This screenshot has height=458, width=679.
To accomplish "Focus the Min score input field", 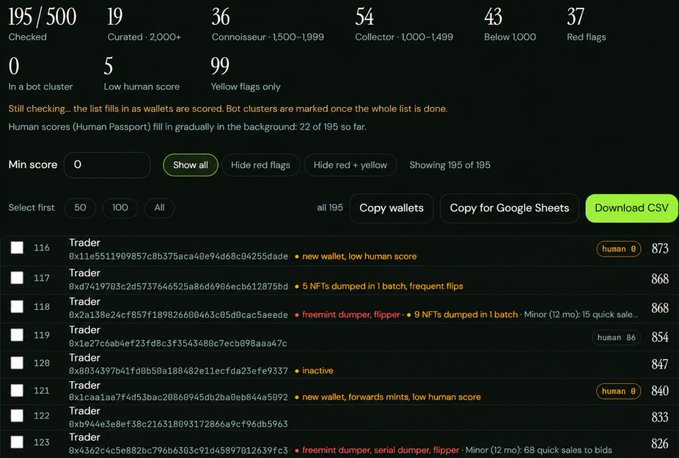I will 107,165.
